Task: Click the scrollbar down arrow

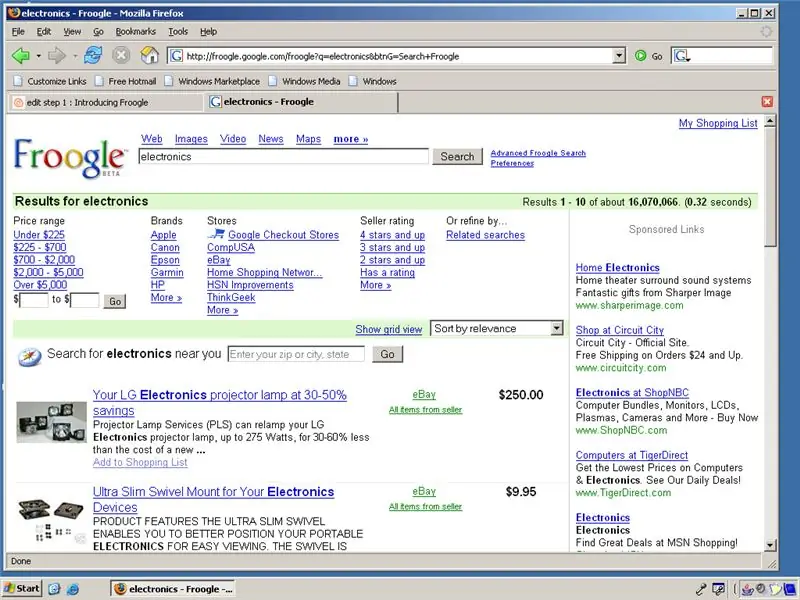Action: click(770, 545)
